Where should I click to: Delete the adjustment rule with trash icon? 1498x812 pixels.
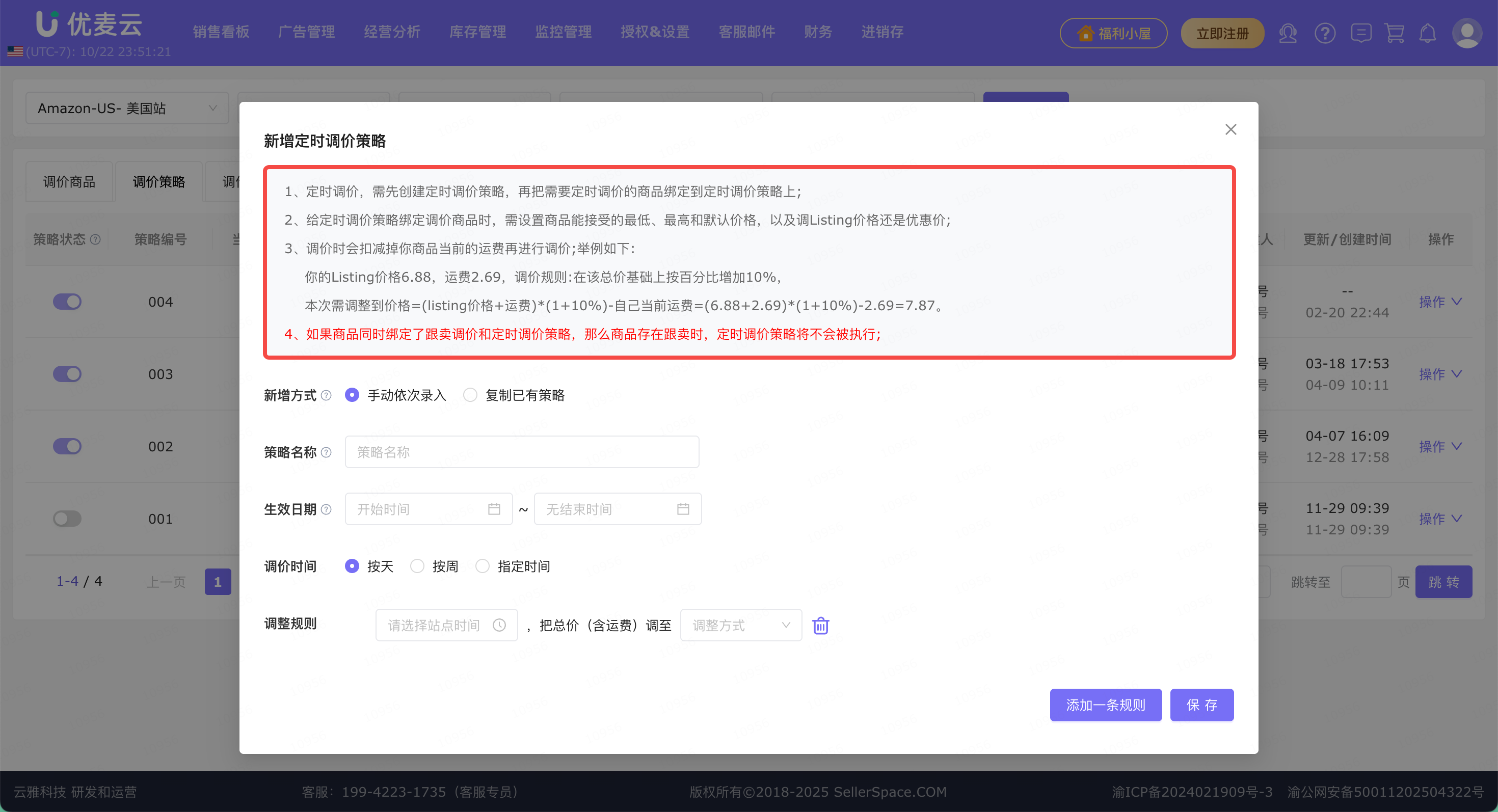coord(820,626)
